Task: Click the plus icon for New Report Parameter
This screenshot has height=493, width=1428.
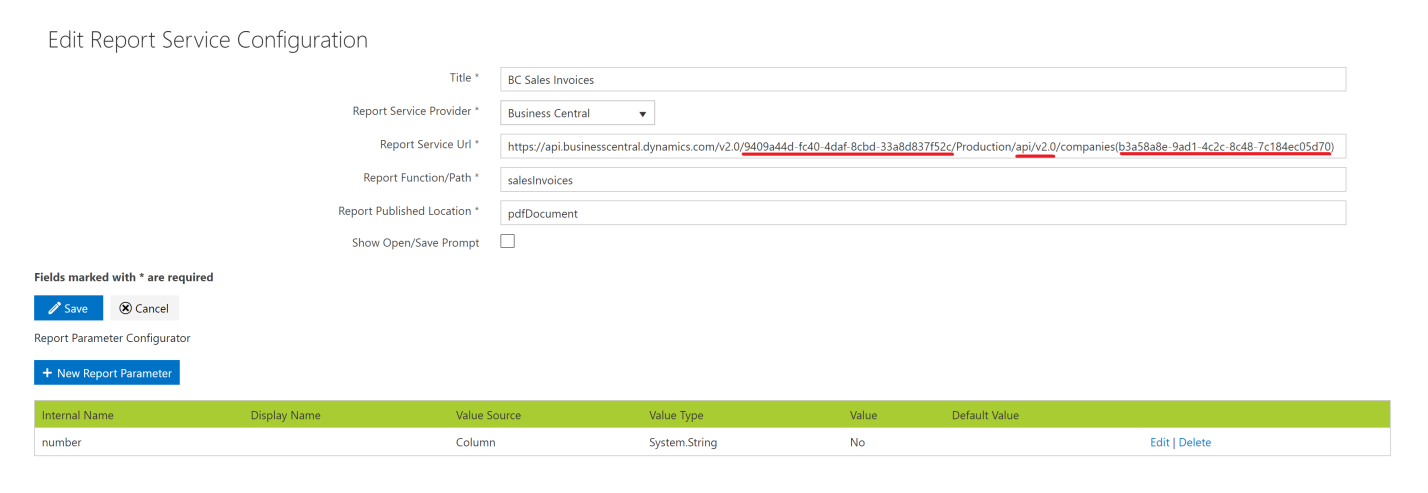Action: 47,373
